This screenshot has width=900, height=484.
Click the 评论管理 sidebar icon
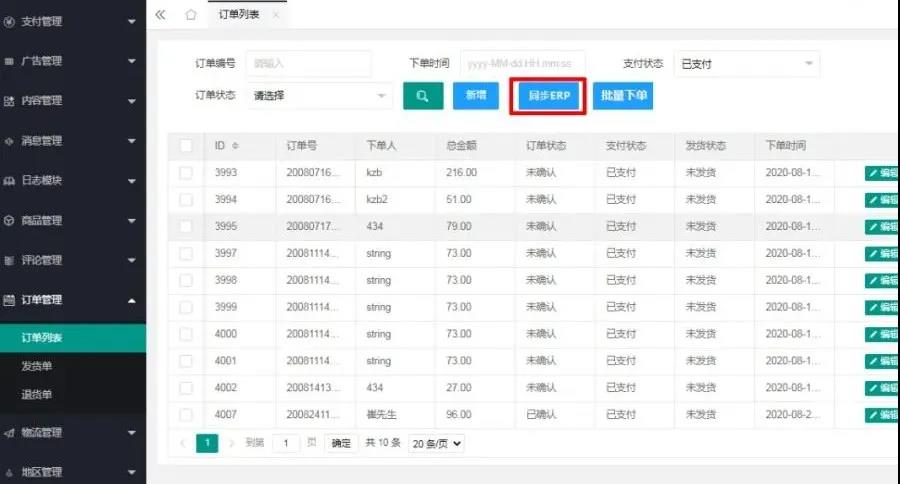point(9,261)
